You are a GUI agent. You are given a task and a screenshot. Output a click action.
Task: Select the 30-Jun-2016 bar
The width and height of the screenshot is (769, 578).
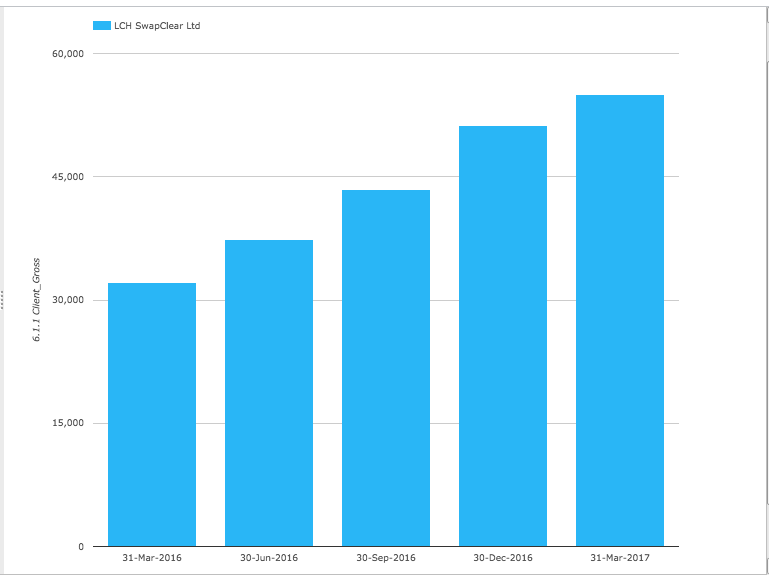pyautogui.click(x=269, y=393)
